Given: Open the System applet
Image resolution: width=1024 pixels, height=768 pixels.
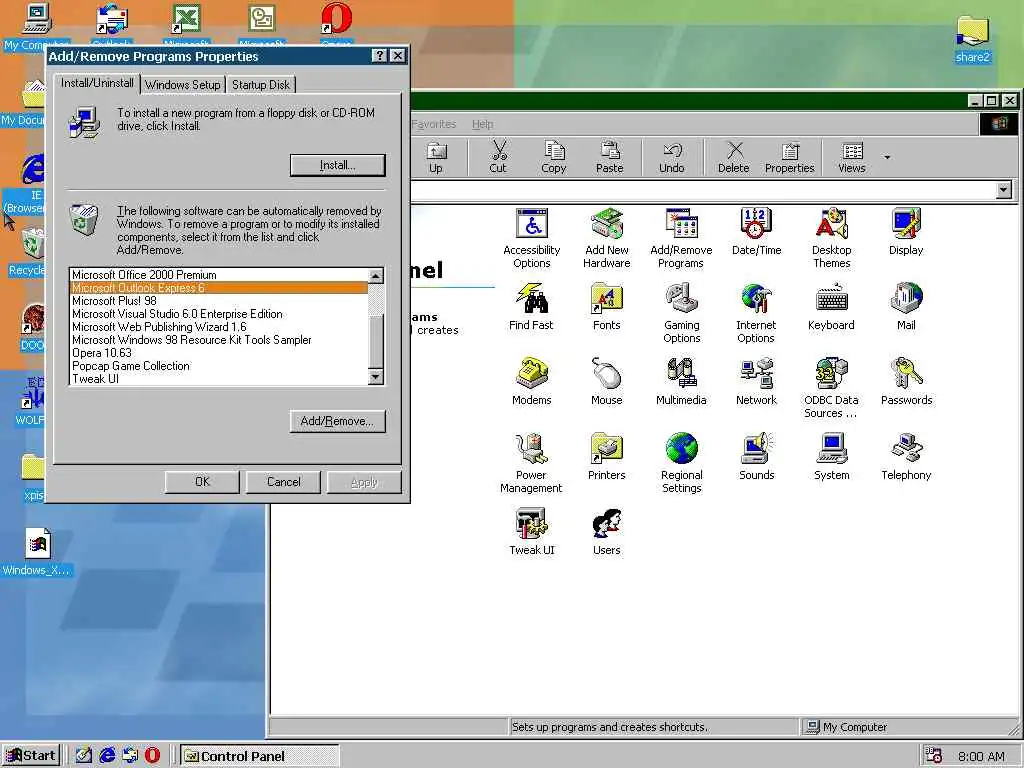Looking at the screenshot, I should point(831,457).
